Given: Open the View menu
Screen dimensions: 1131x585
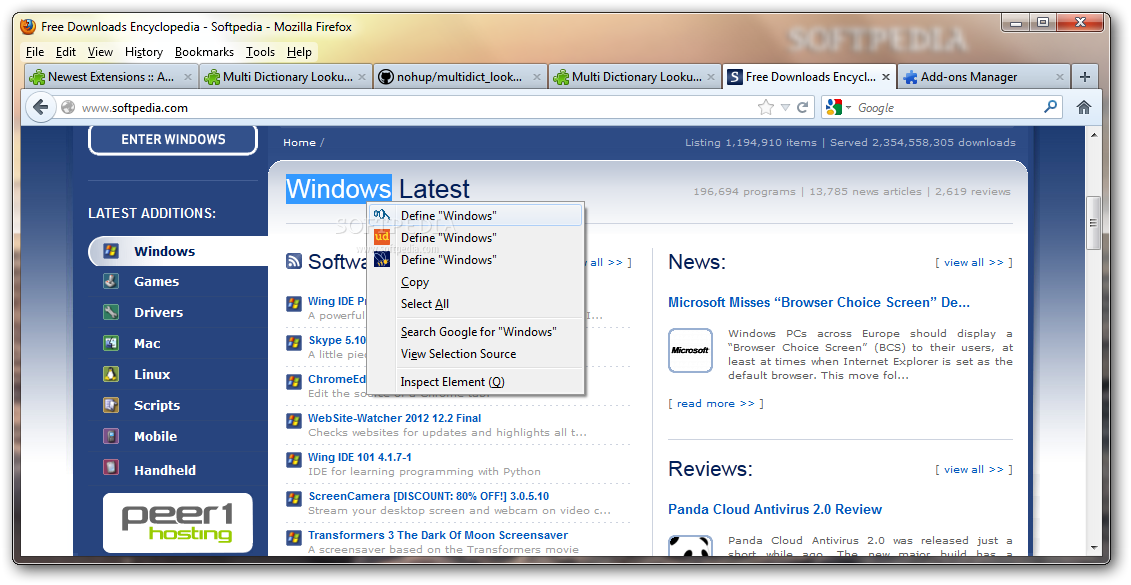Looking at the screenshot, I should coord(100,52).
